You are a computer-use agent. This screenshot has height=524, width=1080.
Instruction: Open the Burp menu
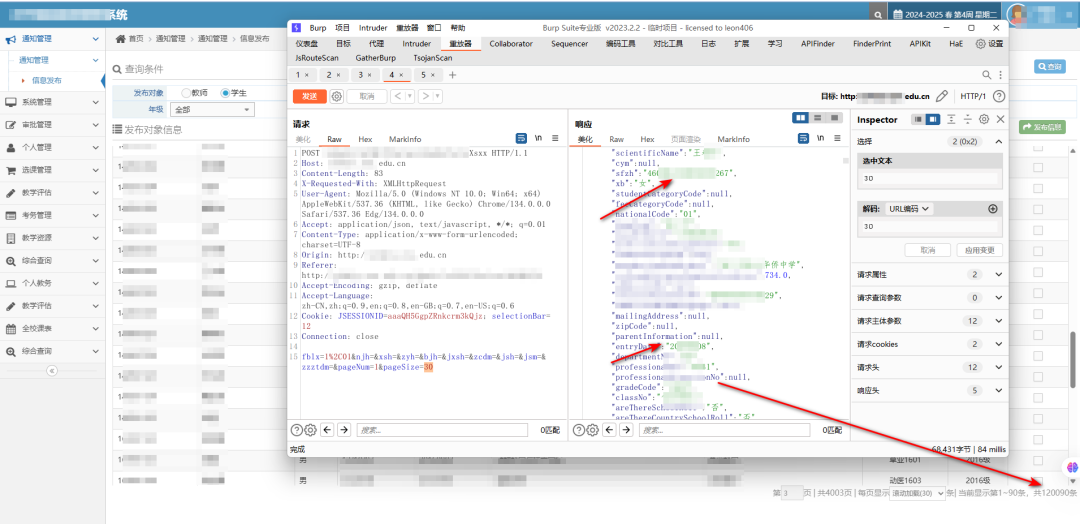pyautogui.click(x=318, y=28)
